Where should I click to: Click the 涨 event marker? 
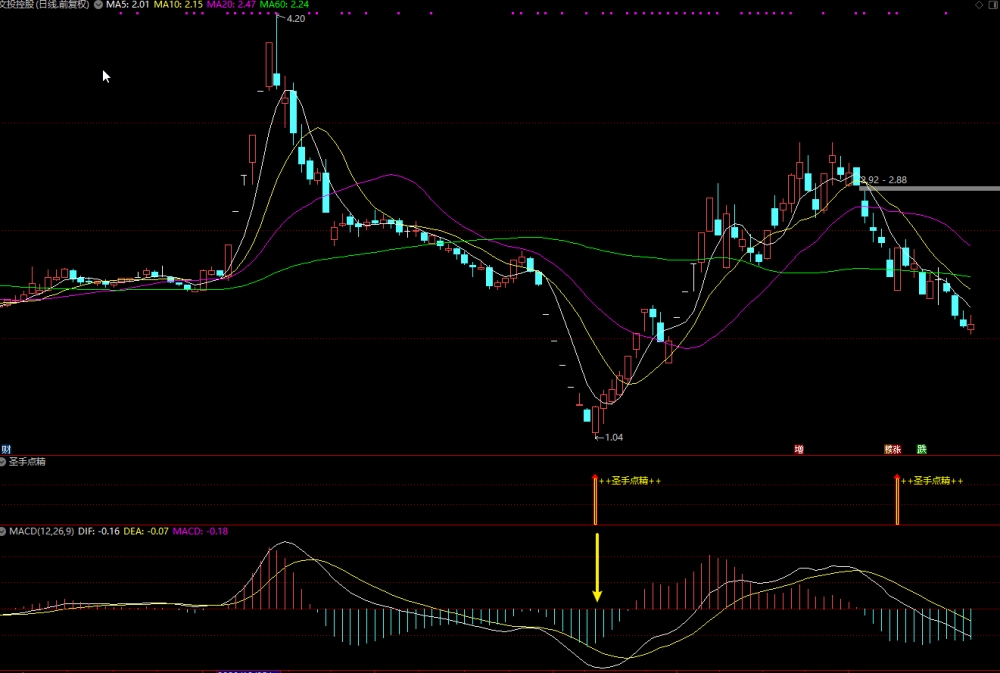tap(897, 449)
